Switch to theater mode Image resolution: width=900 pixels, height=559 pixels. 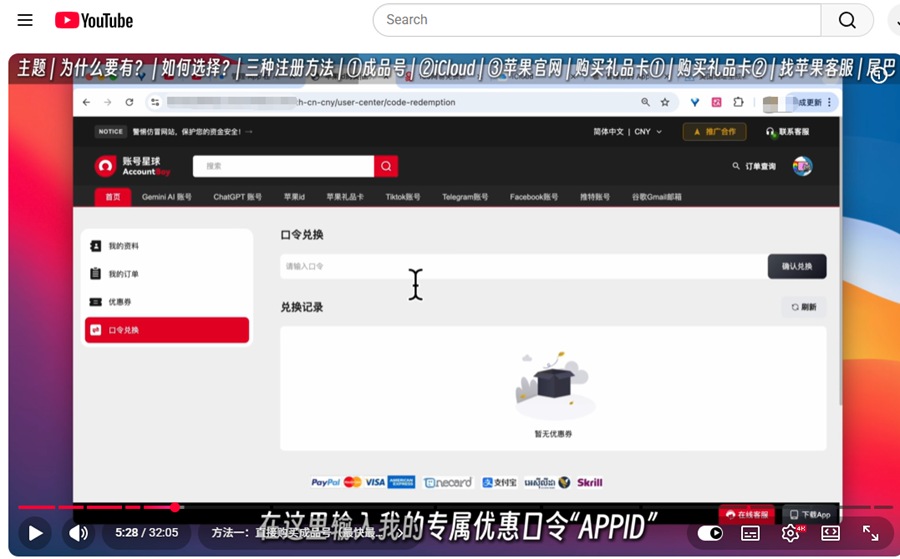click(x=831, y=533)
